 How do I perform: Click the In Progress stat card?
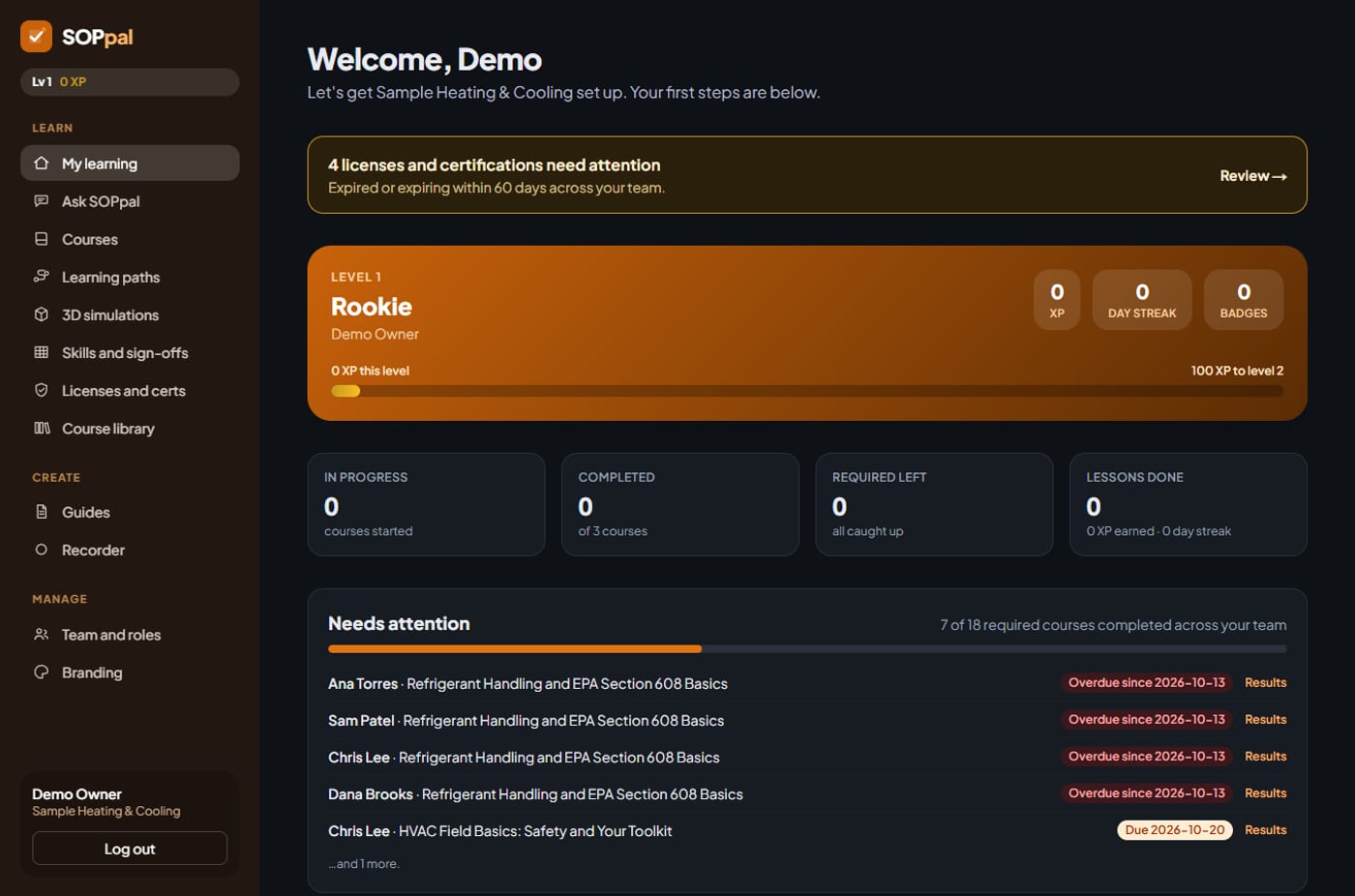click(426, 504)
